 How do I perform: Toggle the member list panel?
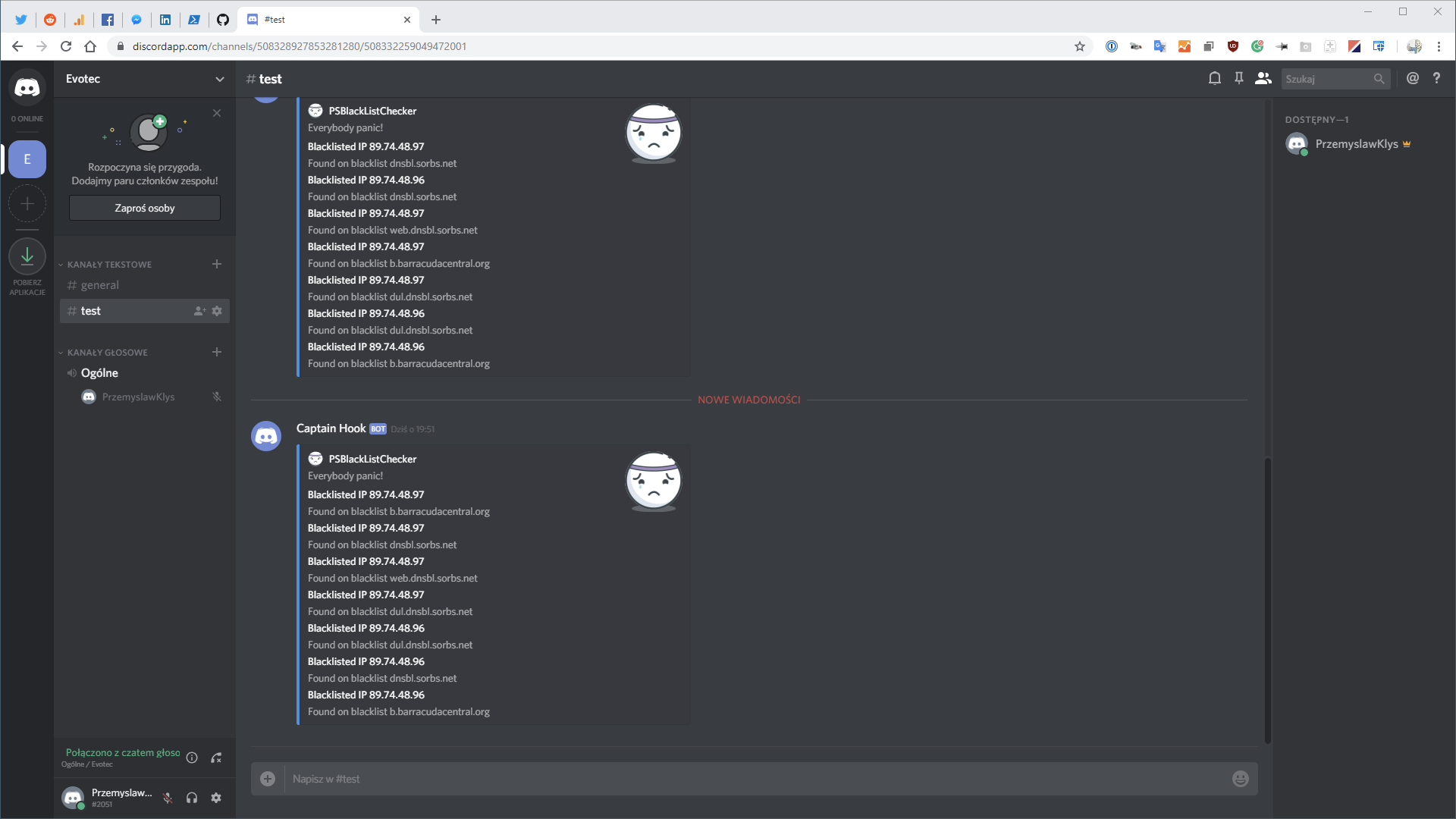point(1263,78)
